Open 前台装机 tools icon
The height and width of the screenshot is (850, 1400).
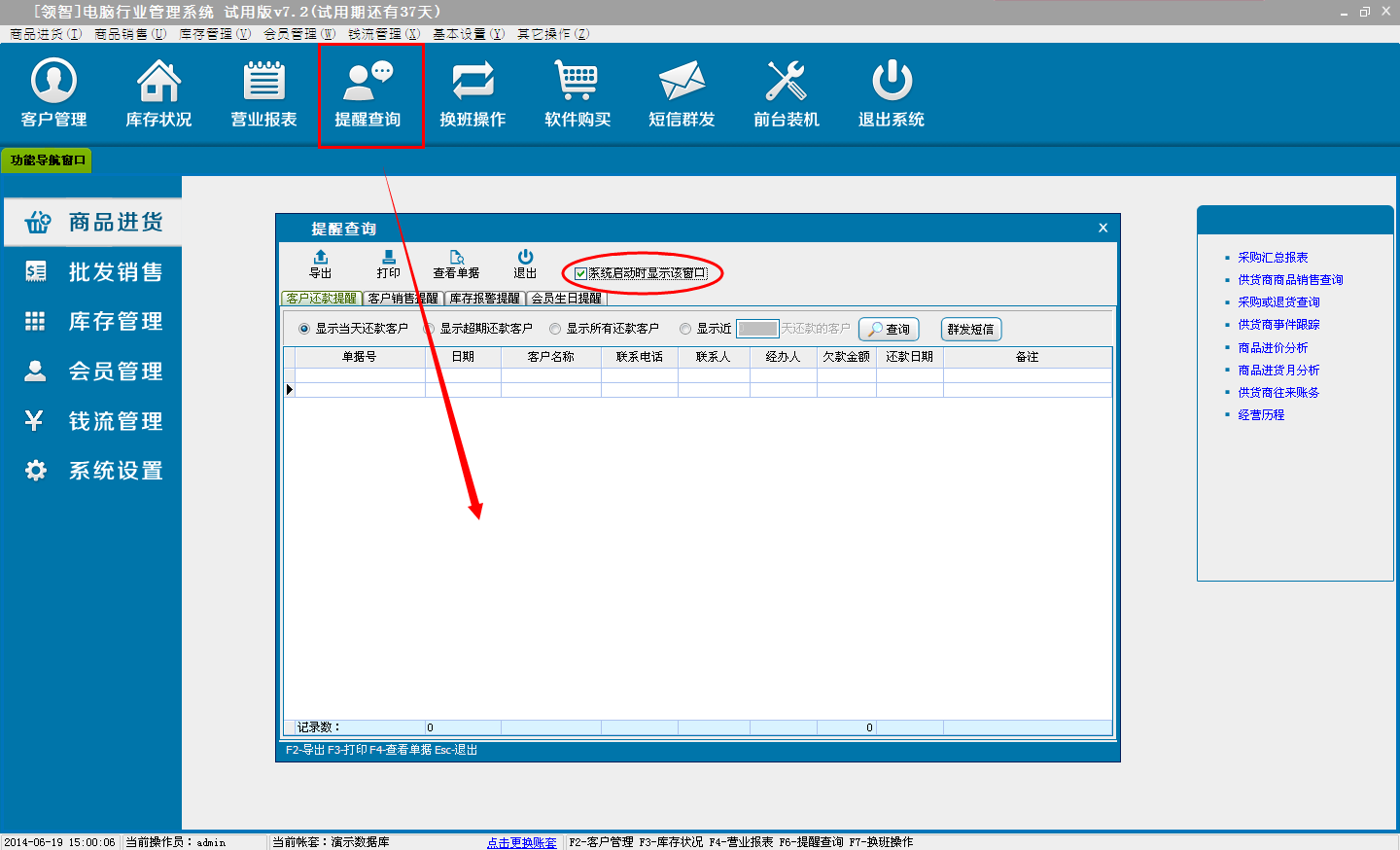(x=787, y=93)
